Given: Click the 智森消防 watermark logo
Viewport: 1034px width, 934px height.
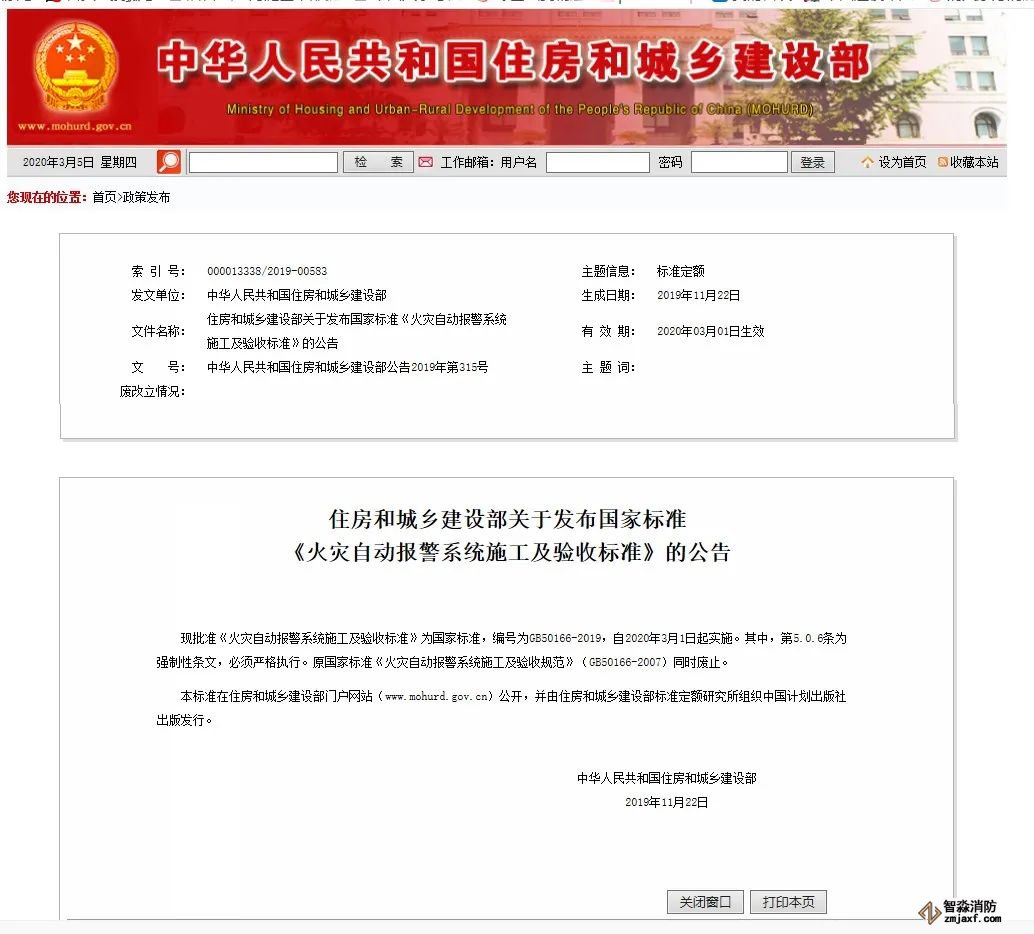Looking at the screenshot, I should point(958,911).
